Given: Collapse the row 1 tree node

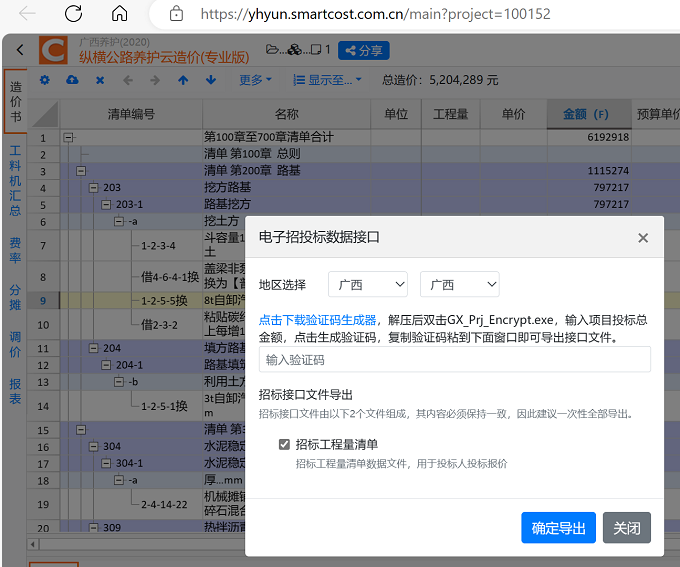Looking at the screenshot, I should coord(68,138).
